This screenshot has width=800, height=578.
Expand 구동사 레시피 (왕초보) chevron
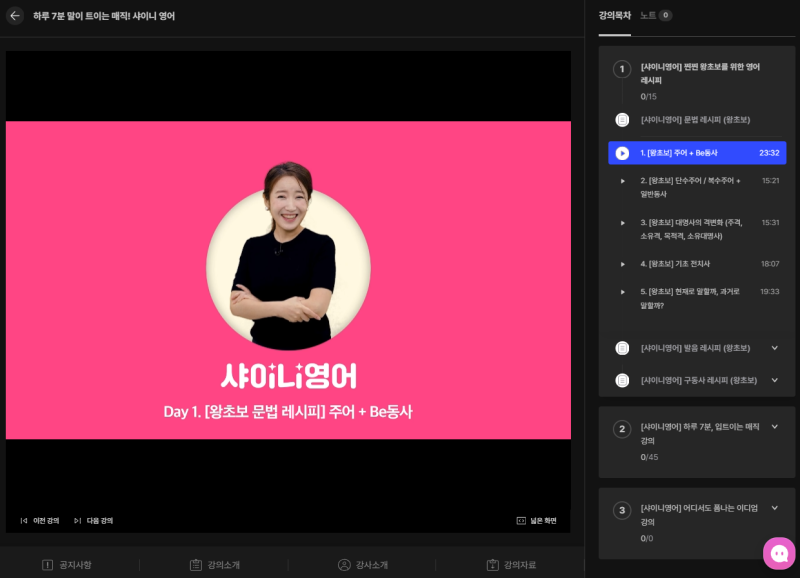click(x=774, y=380)
